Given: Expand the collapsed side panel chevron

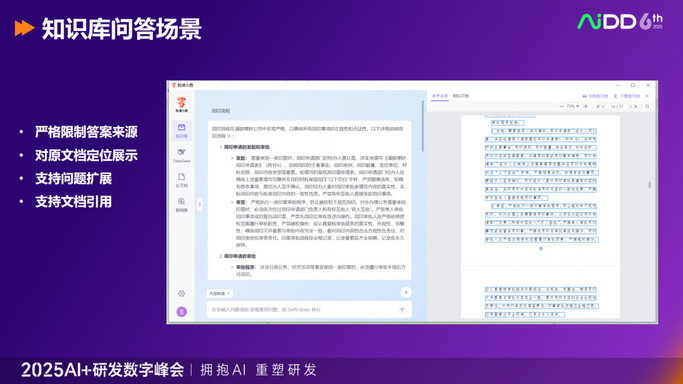Looking at the screenshot, I should point(200,204).
